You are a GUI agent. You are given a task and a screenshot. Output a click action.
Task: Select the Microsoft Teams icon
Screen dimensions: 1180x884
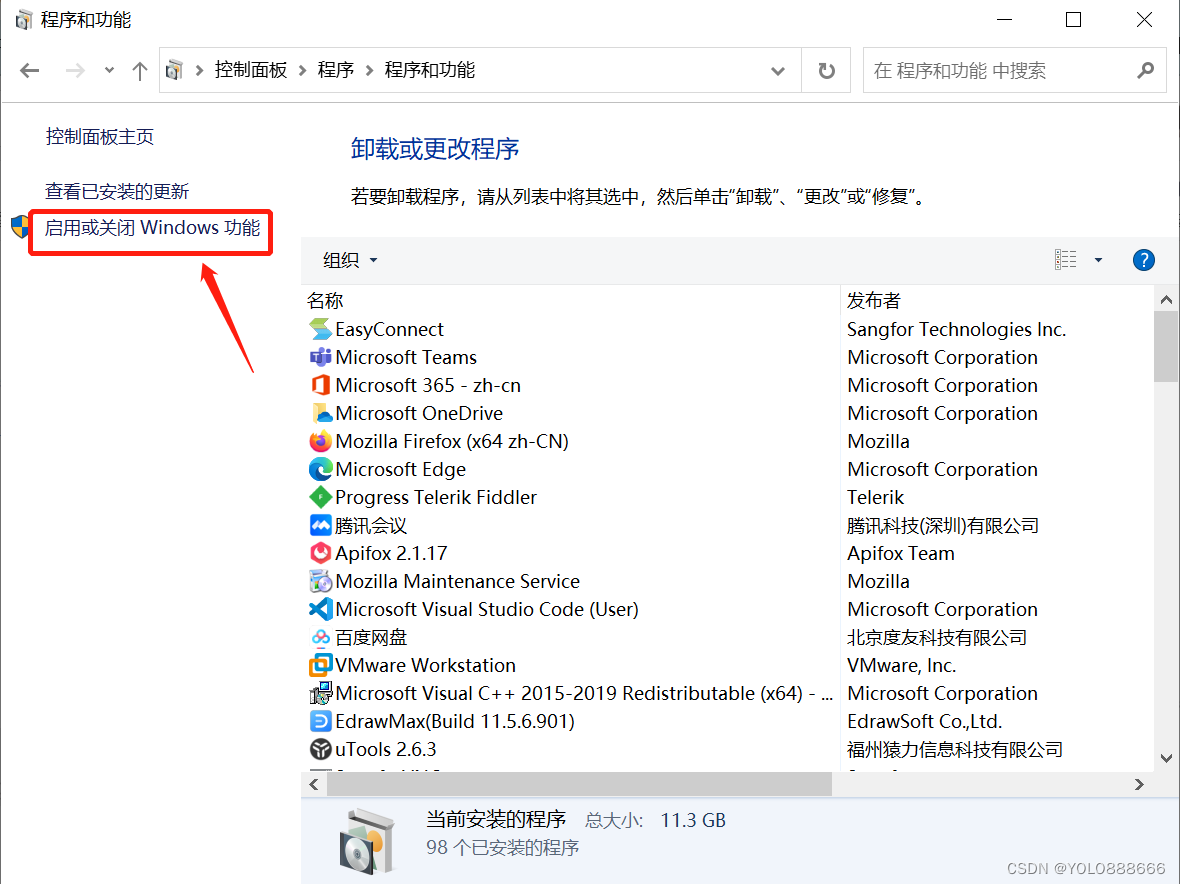point(321,357)
